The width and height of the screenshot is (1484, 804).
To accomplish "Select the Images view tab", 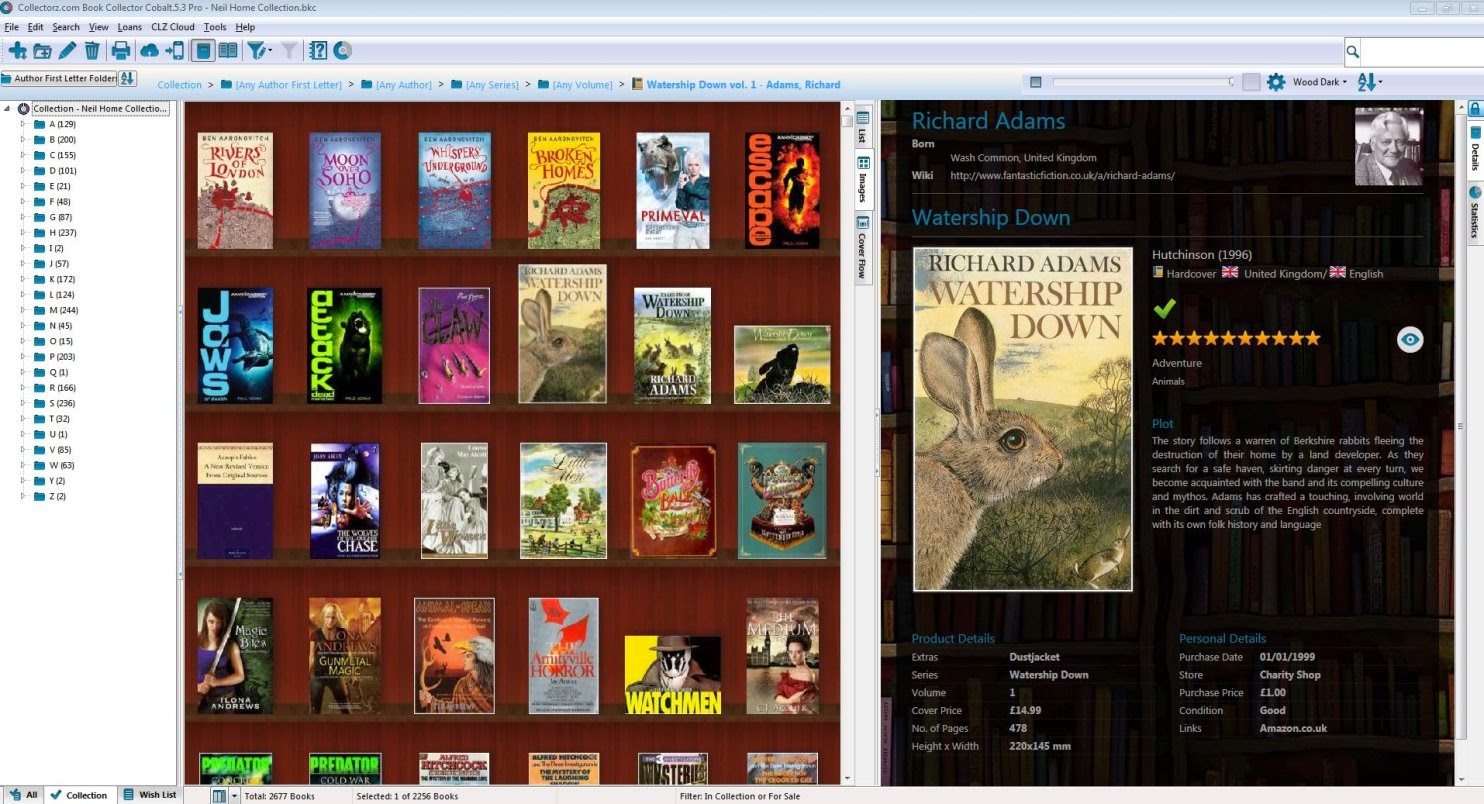I will pos(863,179).
